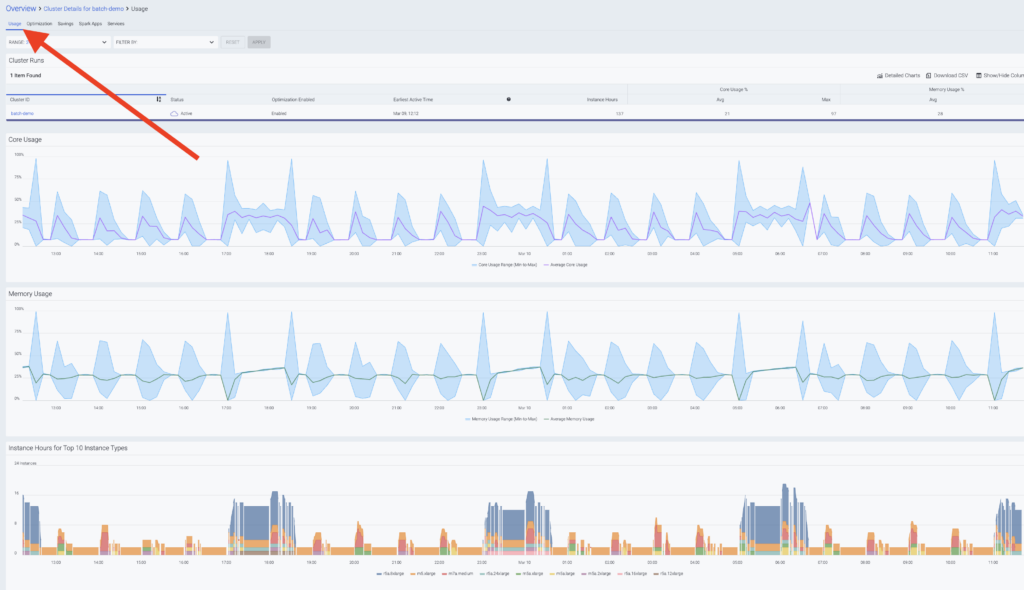Image resolution: width=1024 pixels, height=590 pixels.
Task: Switch to the Optimization tab
Action: (x=40, y=23)
